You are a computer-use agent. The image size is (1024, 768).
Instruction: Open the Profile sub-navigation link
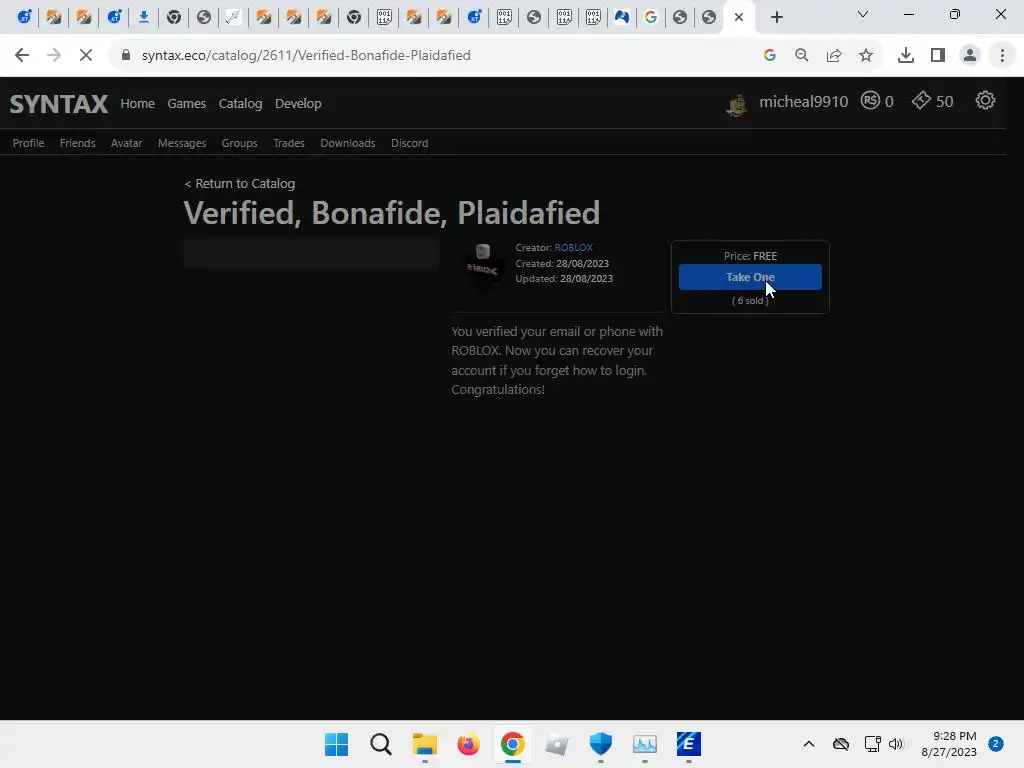tap(29, 143)
